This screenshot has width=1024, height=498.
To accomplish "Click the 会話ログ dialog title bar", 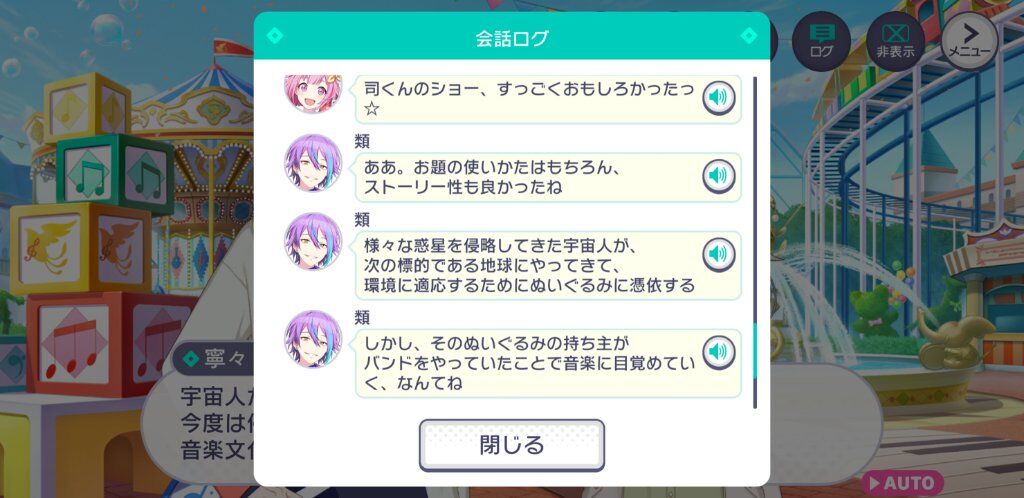I will pyautogui.click(x=512, y=37).
